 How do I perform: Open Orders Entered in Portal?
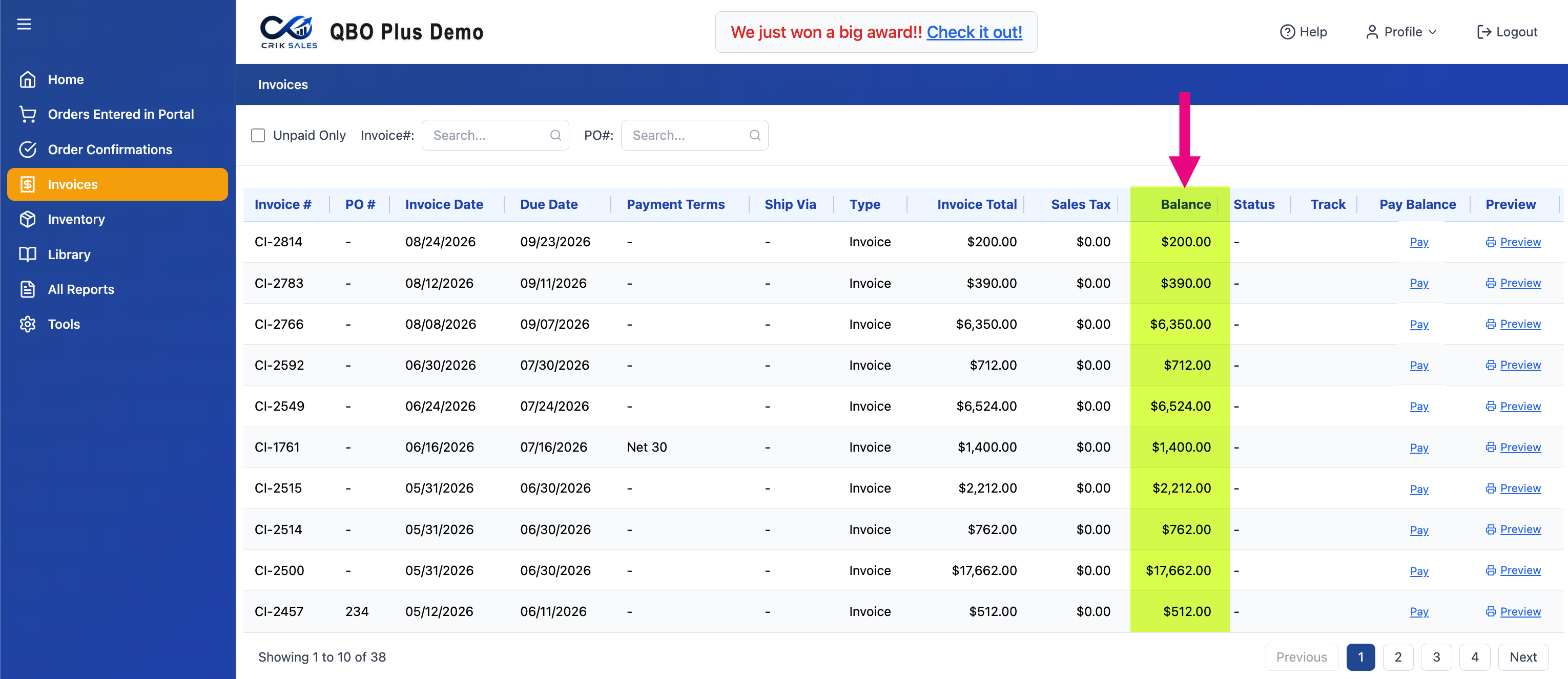pos(117,114)
